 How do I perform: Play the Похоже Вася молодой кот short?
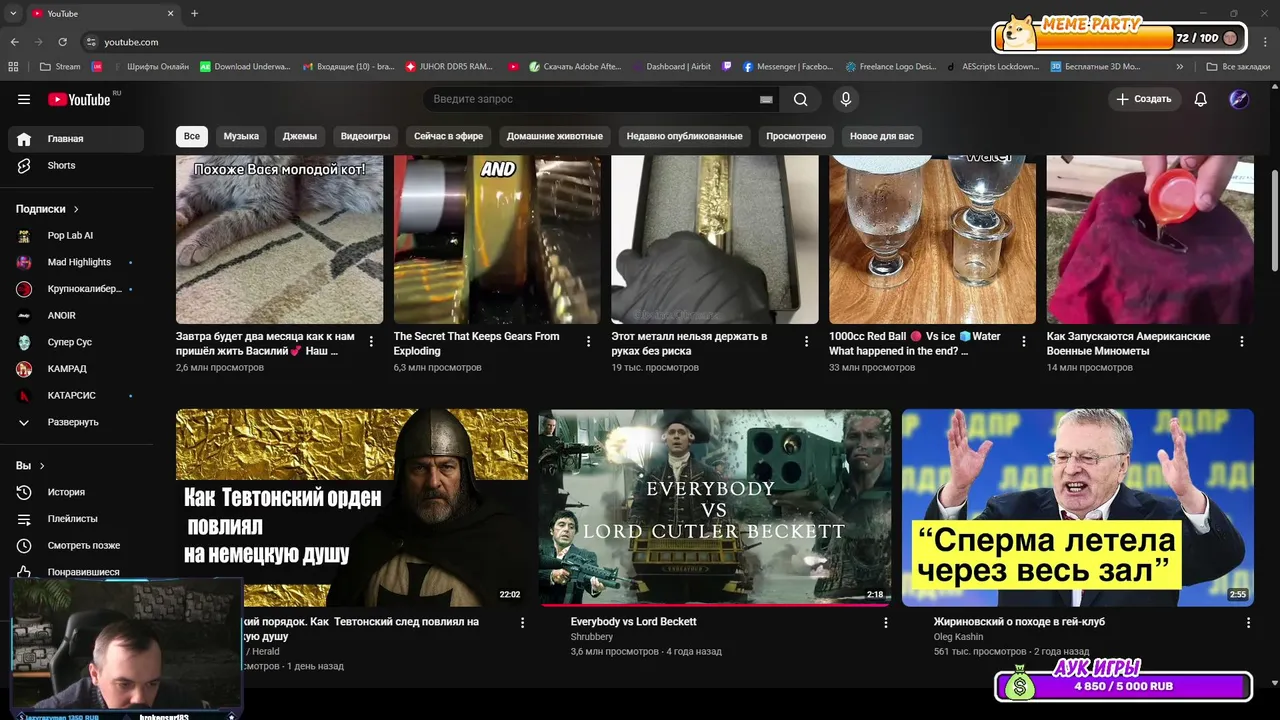point(279,240)
